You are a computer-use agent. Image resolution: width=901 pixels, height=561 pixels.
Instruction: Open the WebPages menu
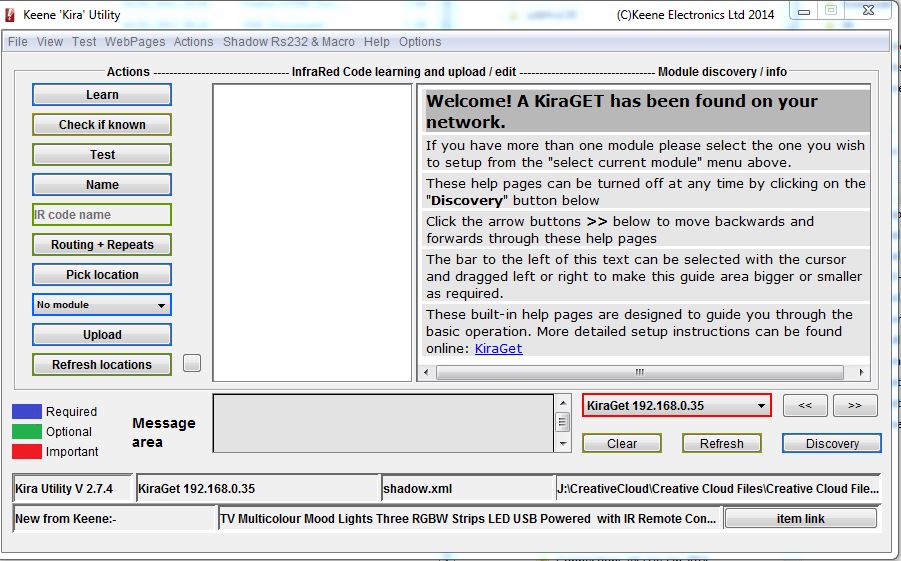[x=134, y=42]
